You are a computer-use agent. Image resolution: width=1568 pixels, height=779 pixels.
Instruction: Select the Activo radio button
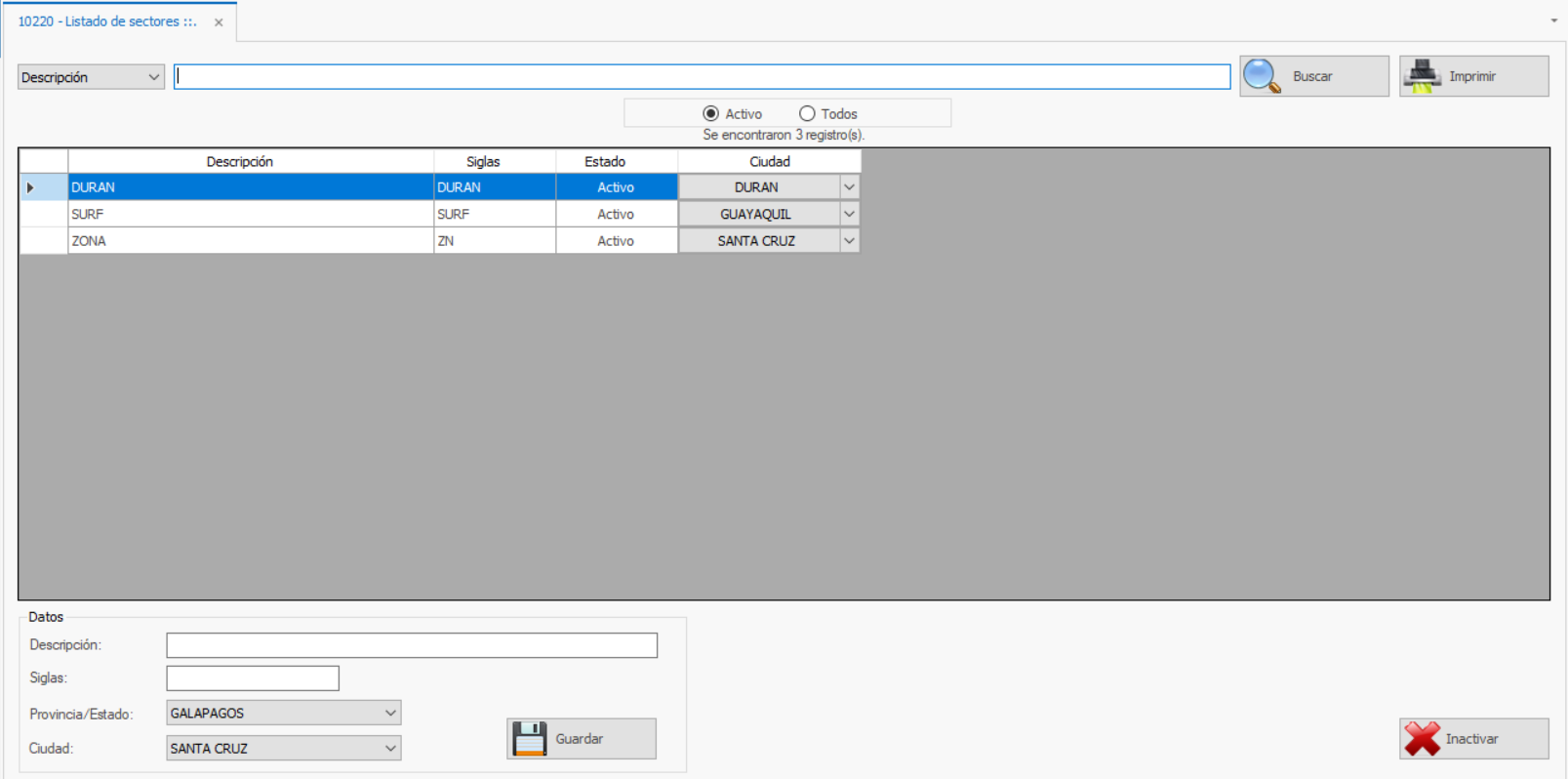pyautogui.click(x=711, y=114)
